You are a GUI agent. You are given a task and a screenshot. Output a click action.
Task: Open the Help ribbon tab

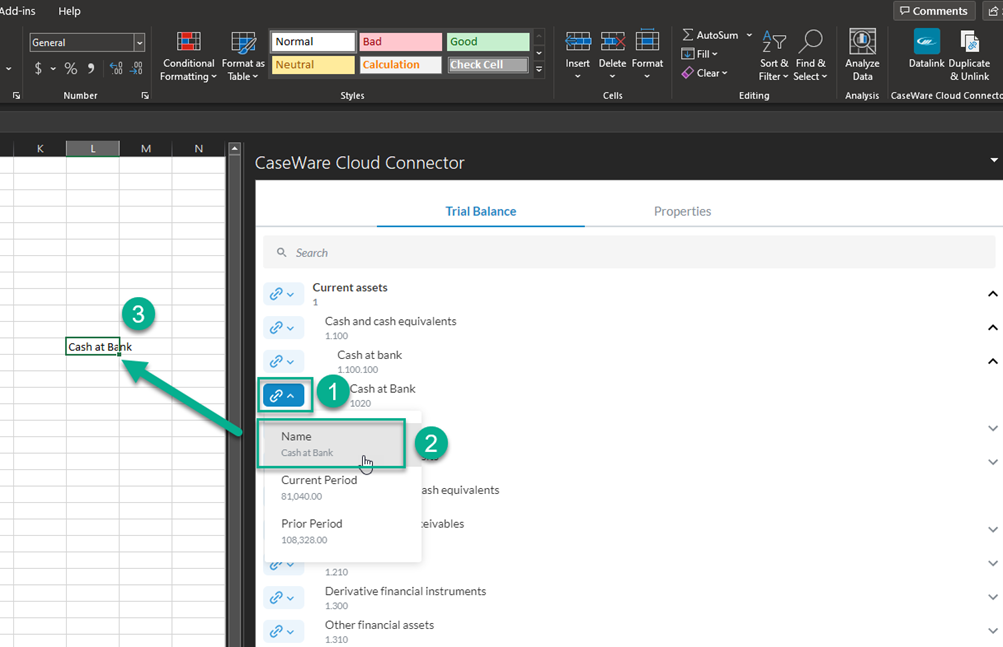click(69, 11)
